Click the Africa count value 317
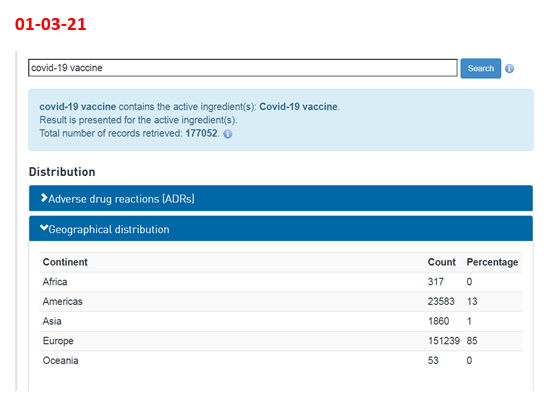Viewport: 556px width, 420px height. [x=435, y=282]
